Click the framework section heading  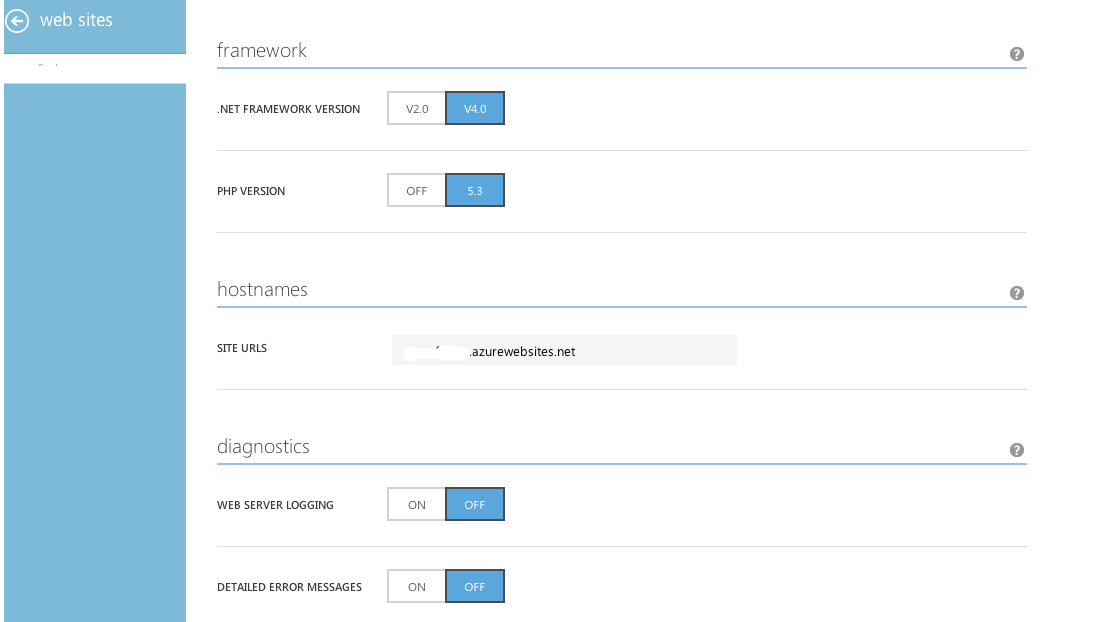tap(262, 50)
